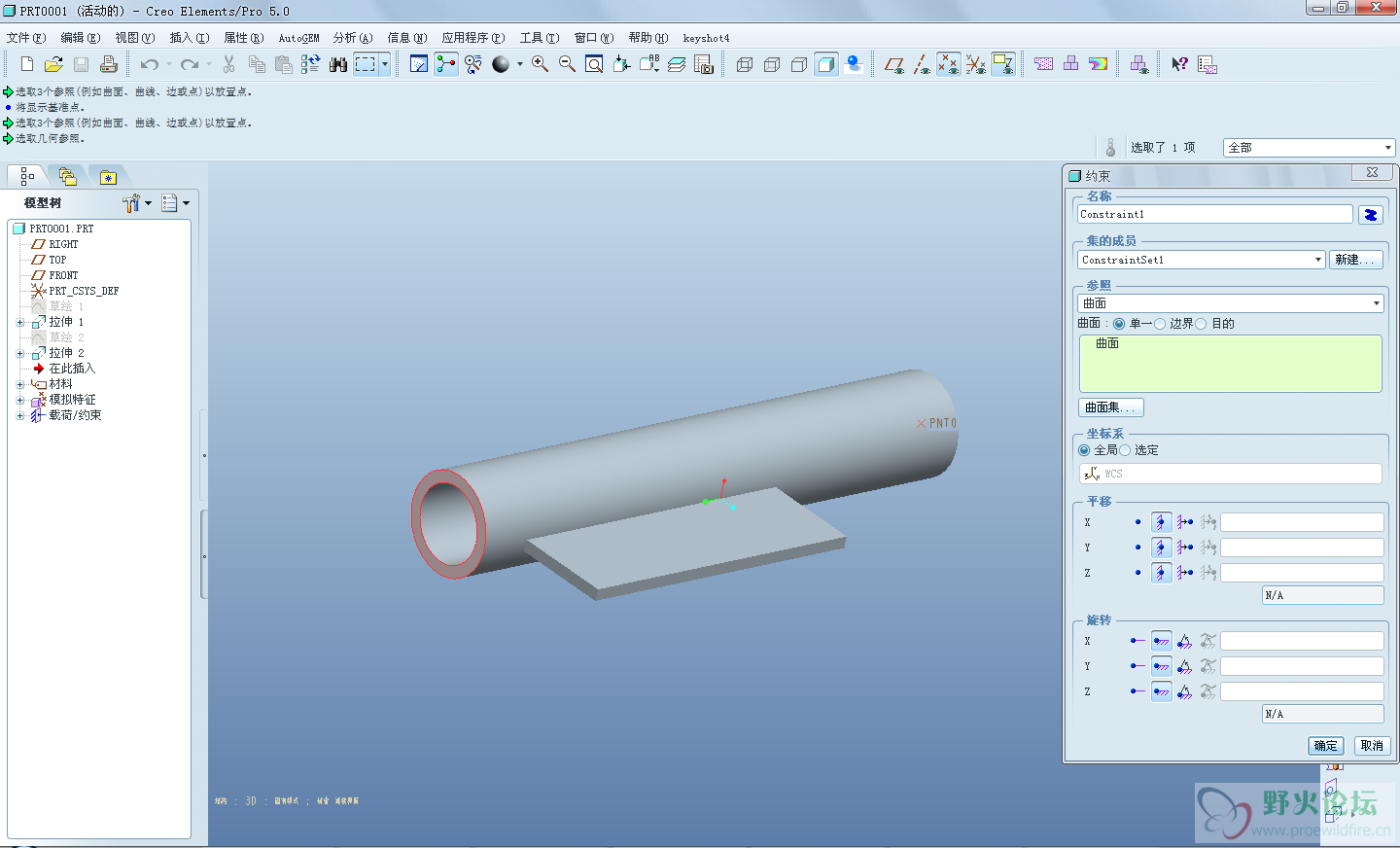Set translation Y to free
Viewport: 1400px width, 848px height.
(x=1137, y=548)
